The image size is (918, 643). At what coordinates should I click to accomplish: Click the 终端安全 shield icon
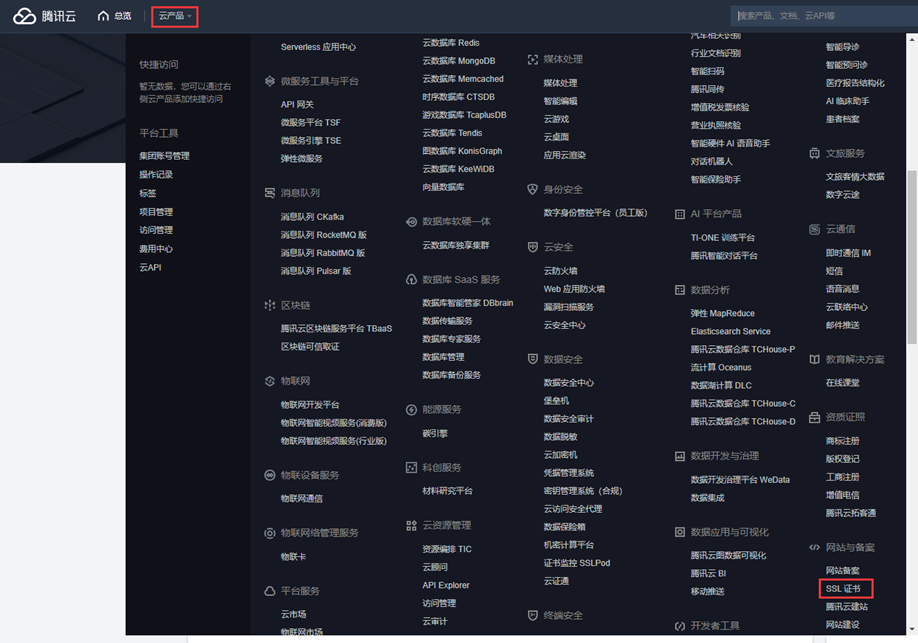[x=532, y=615]
